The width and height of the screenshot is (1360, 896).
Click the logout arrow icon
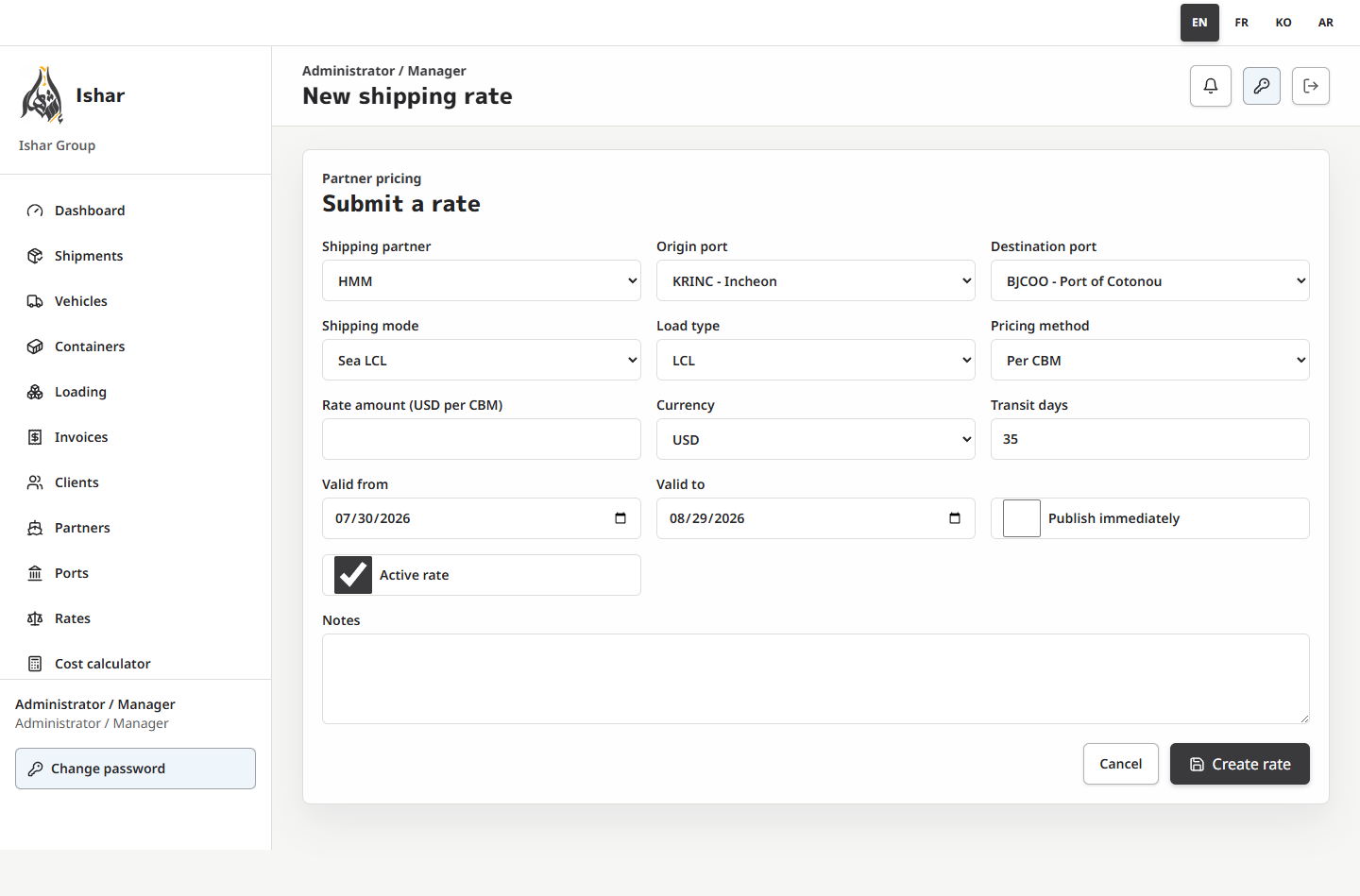point(1311,86)
